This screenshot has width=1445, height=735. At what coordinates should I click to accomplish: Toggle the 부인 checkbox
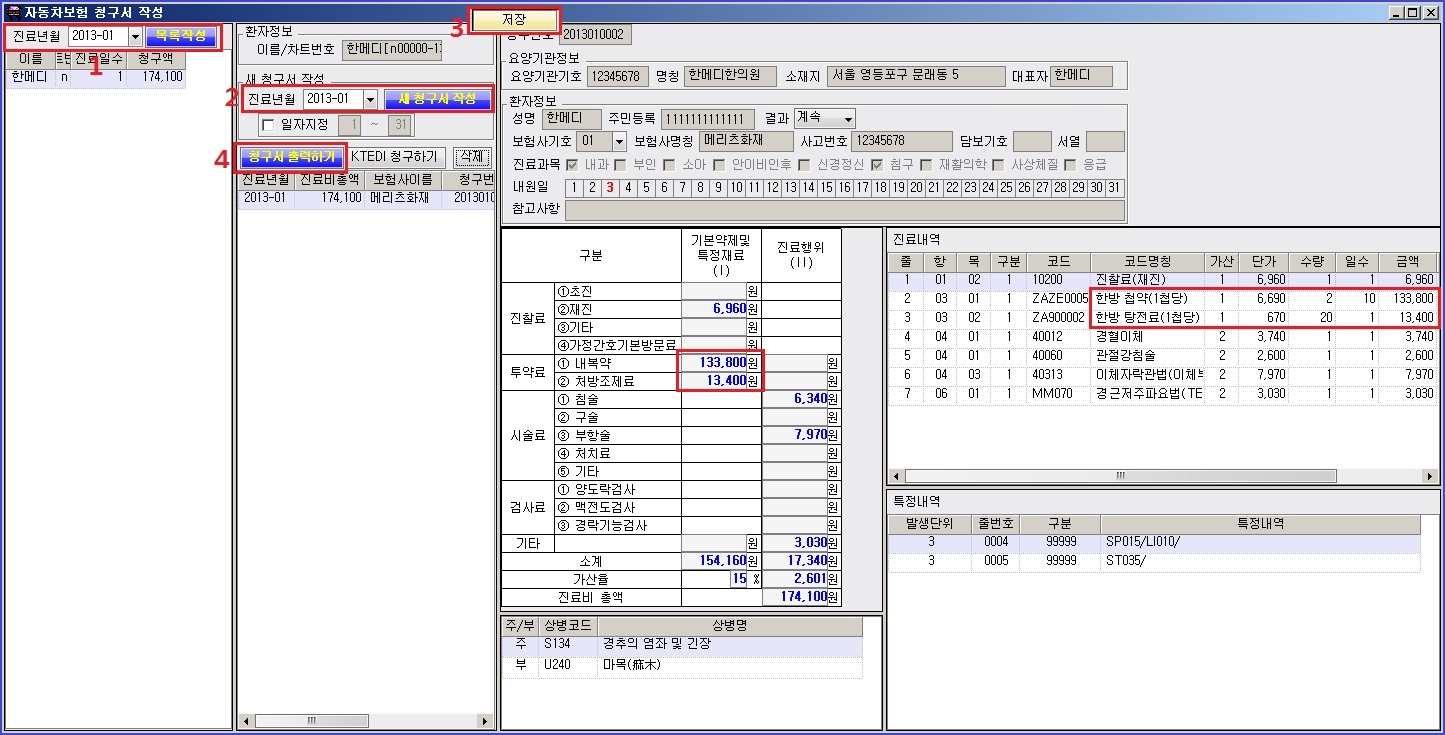click(x=620, y=164)
